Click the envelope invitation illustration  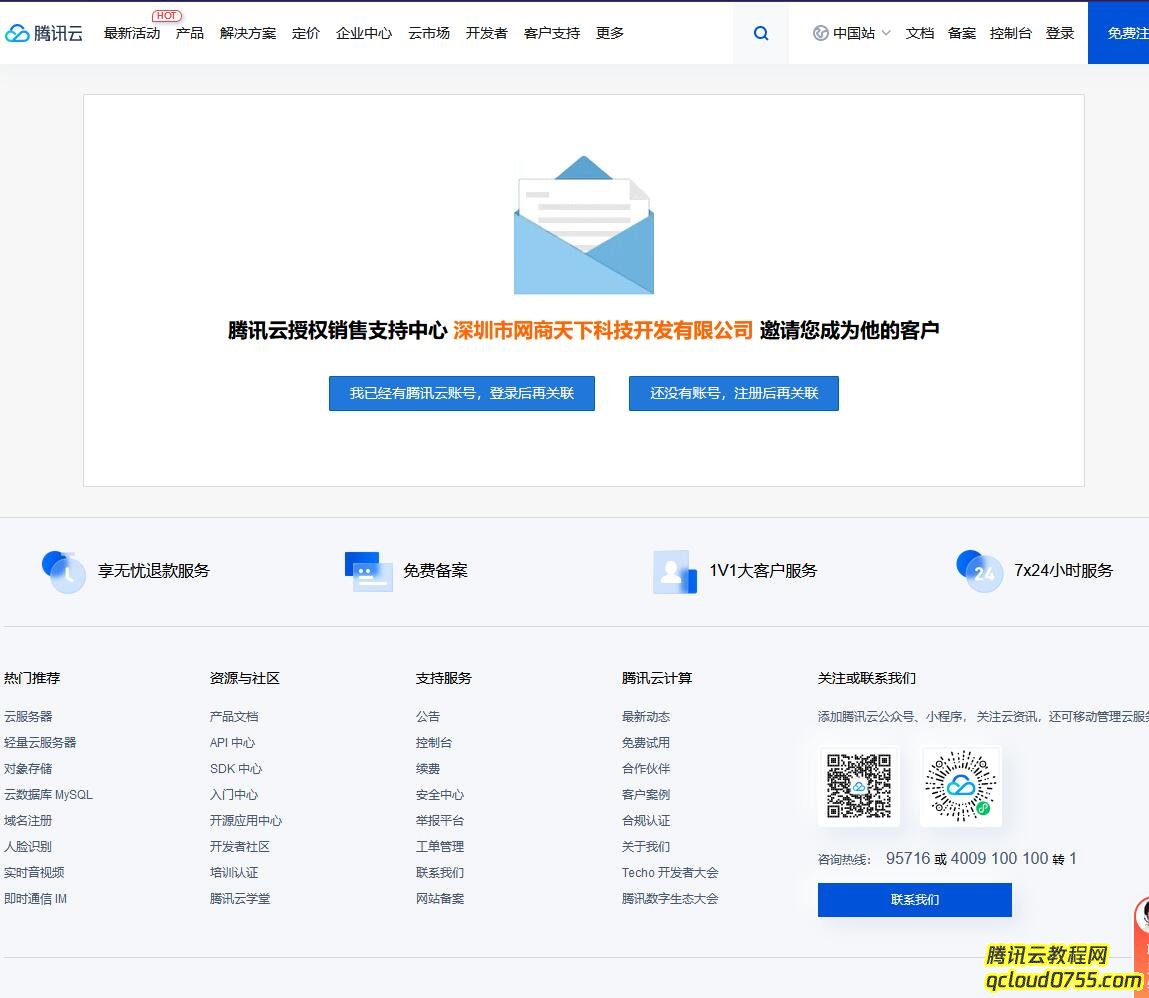583,224
